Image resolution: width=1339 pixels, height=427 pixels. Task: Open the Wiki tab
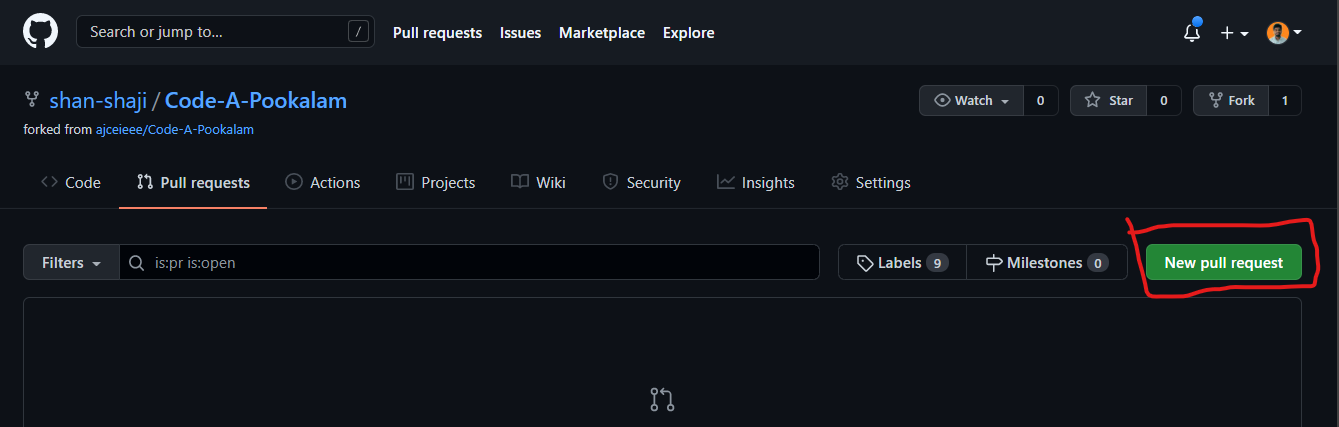(x=538, y=182)
